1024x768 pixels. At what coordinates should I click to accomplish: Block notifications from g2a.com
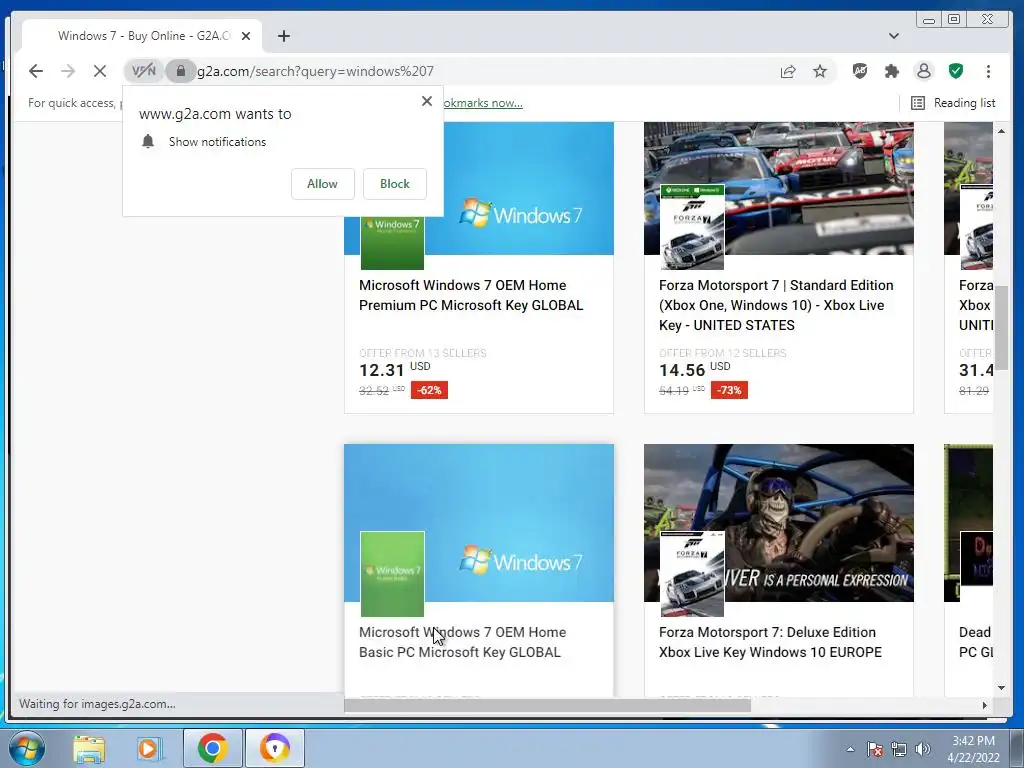395,184
